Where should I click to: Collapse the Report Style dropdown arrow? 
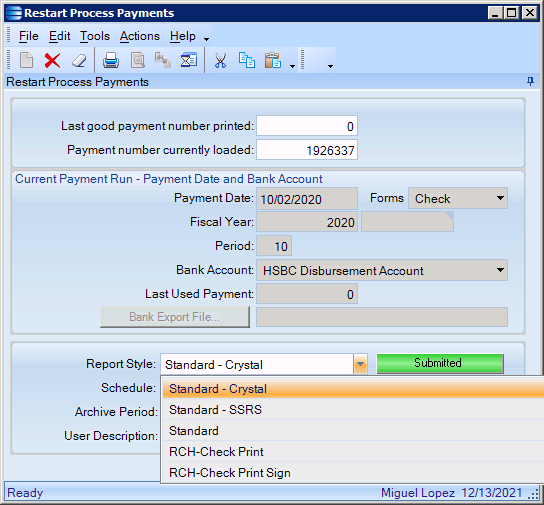click(x=360, y=364)
